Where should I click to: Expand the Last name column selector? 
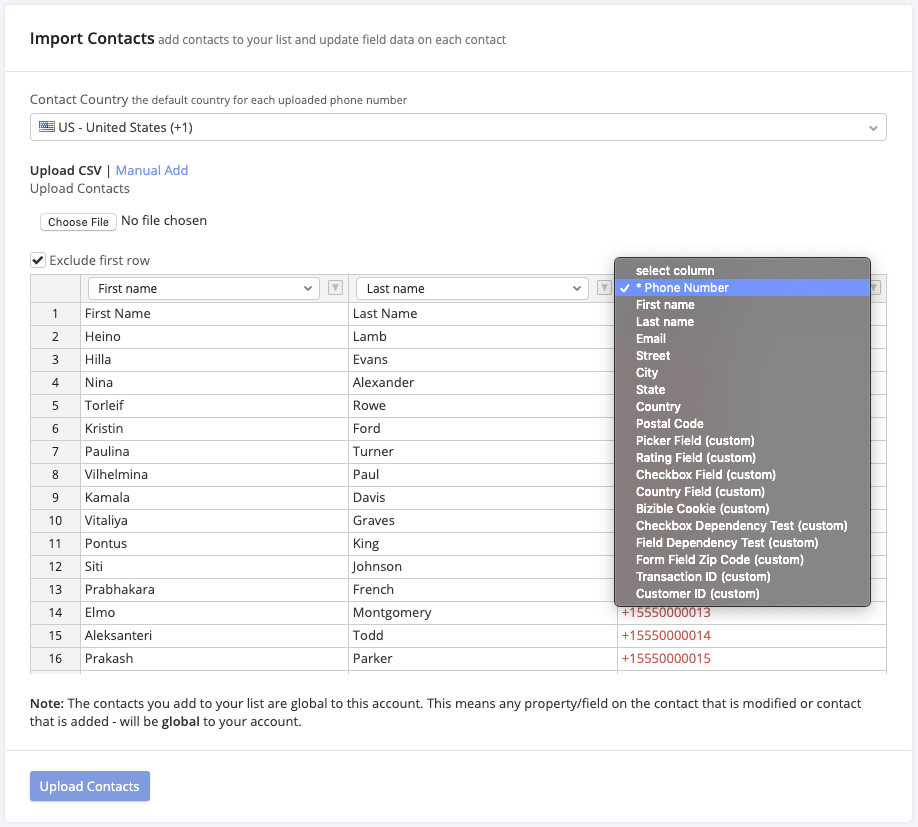pyautogui.click(x=472, y=288)
